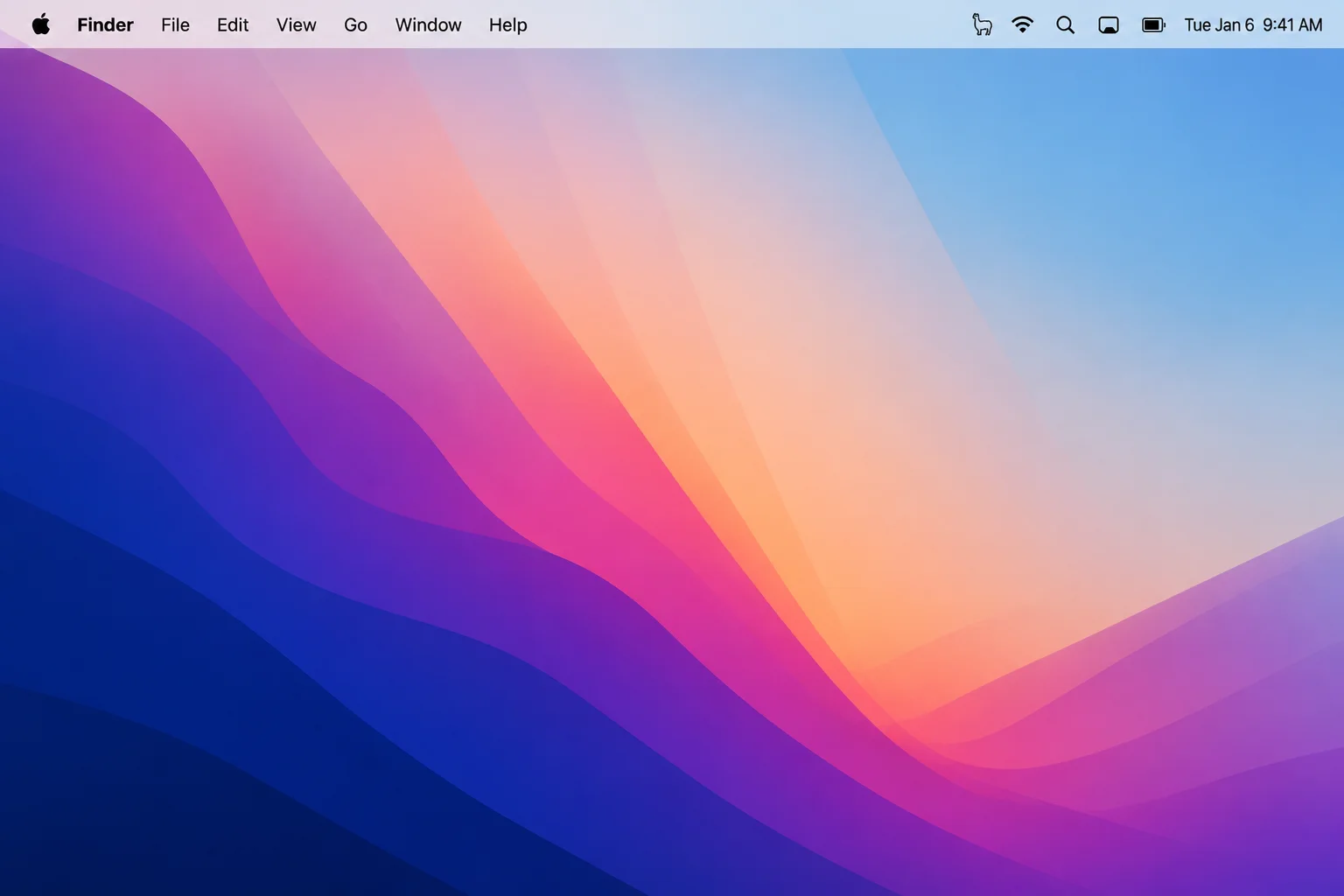The height and width of the screenshot is (896, 1344).
Task: Open the Go menu
Action: 355,24
